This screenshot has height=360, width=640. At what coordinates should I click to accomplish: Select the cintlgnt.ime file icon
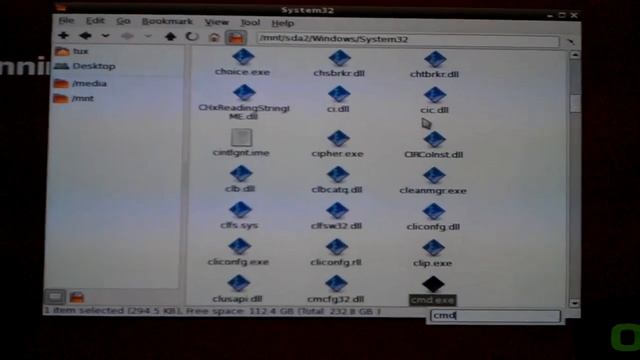tap(241, 138)
